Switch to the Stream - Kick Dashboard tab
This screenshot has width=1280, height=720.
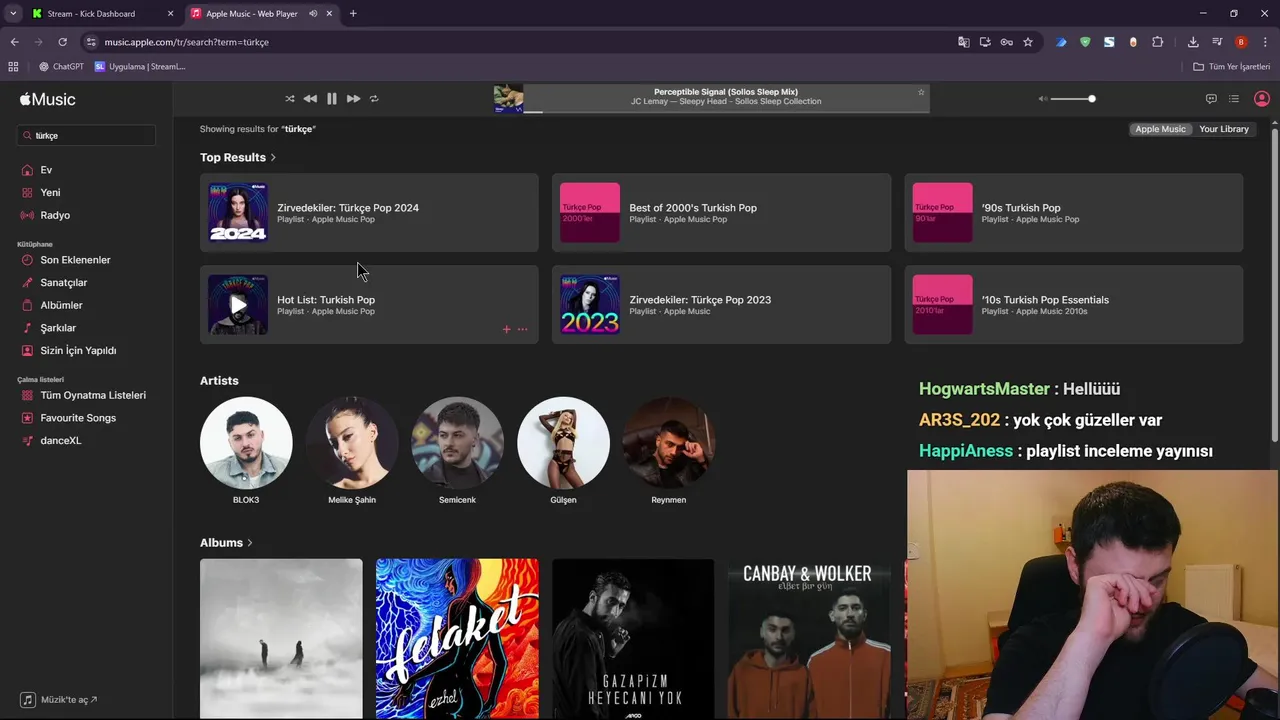[x=102, y=14]
